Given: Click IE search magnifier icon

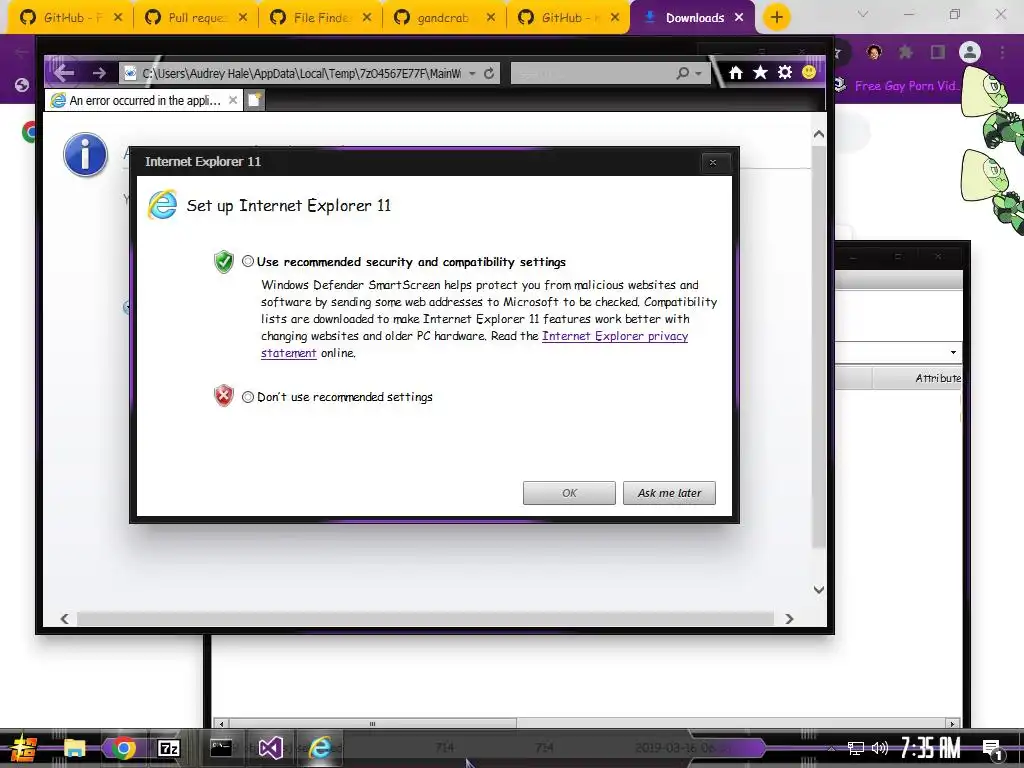Looking at the screenshot, I should point(682,73).
